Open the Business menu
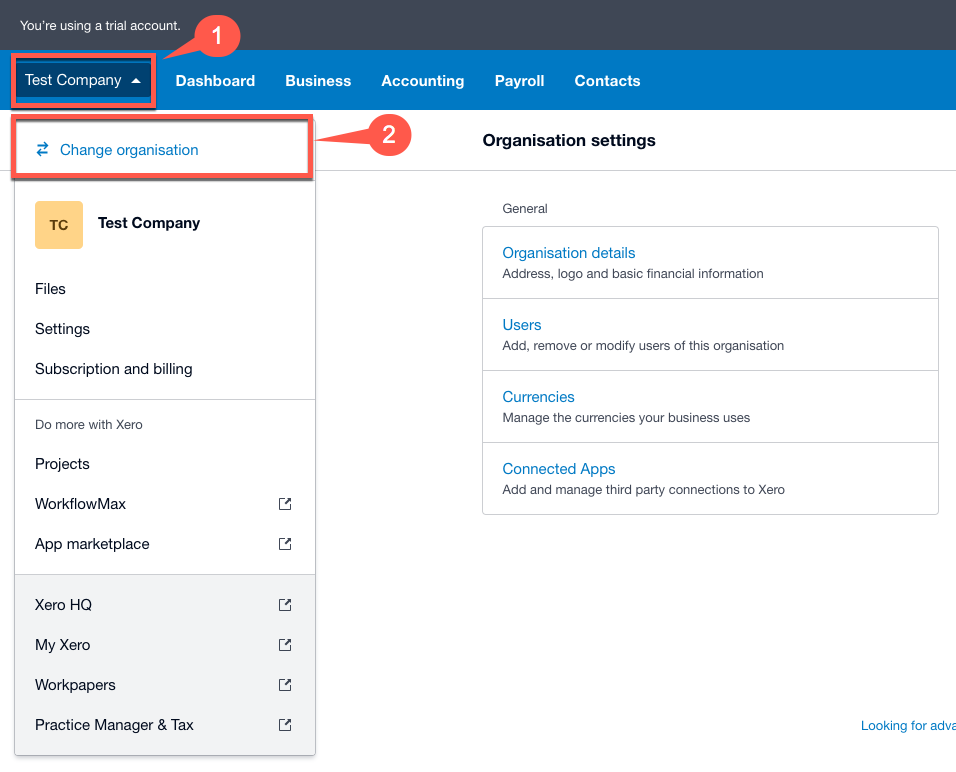 tap(318, 80)
